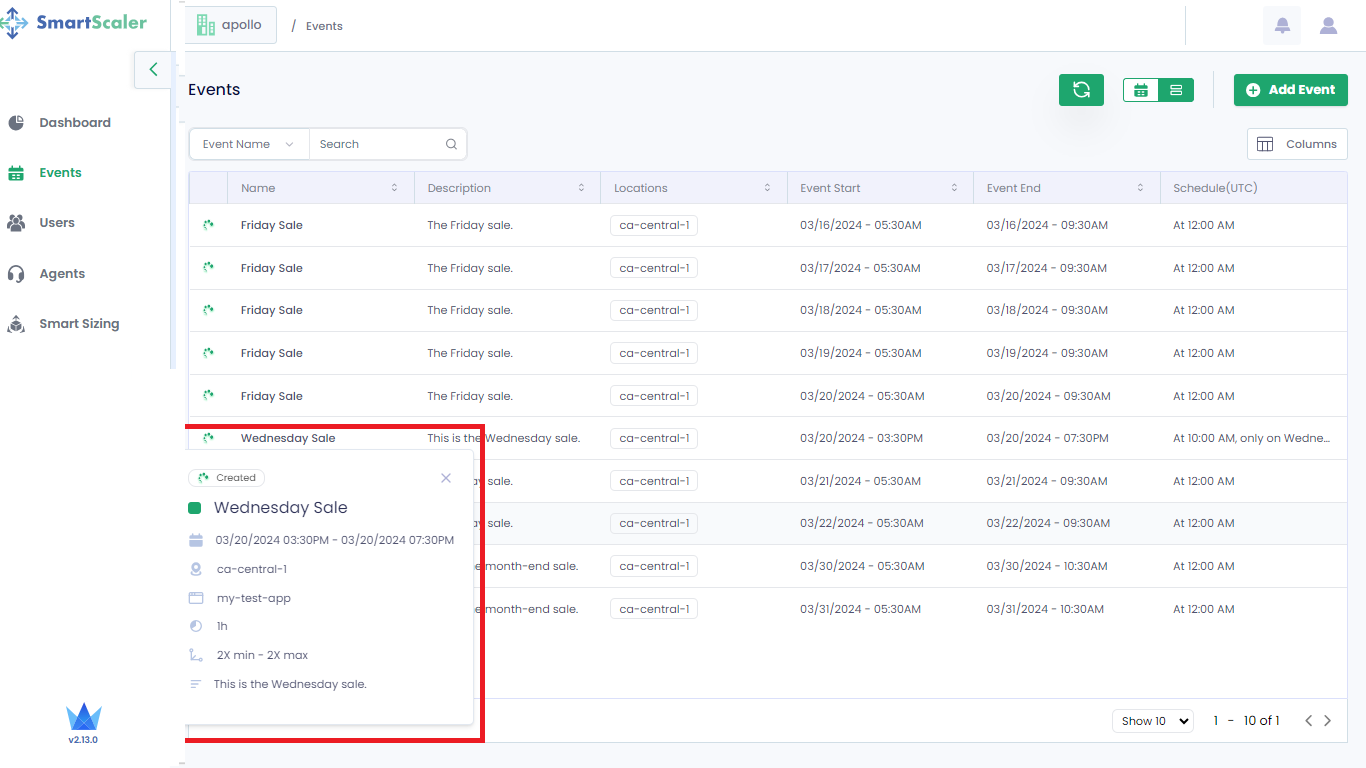Switch to list view
Screen dimensions: 1366x768
click(x=1176, y=90)
